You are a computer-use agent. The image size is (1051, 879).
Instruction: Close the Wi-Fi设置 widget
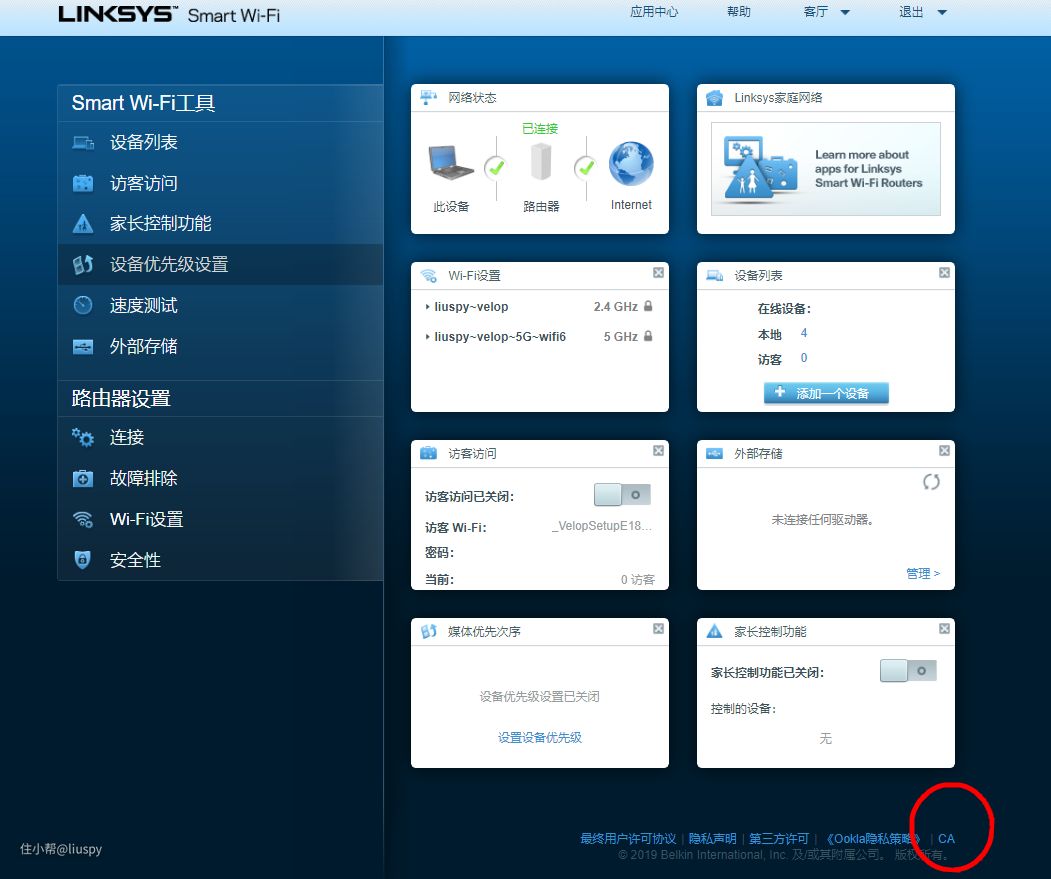658,273
